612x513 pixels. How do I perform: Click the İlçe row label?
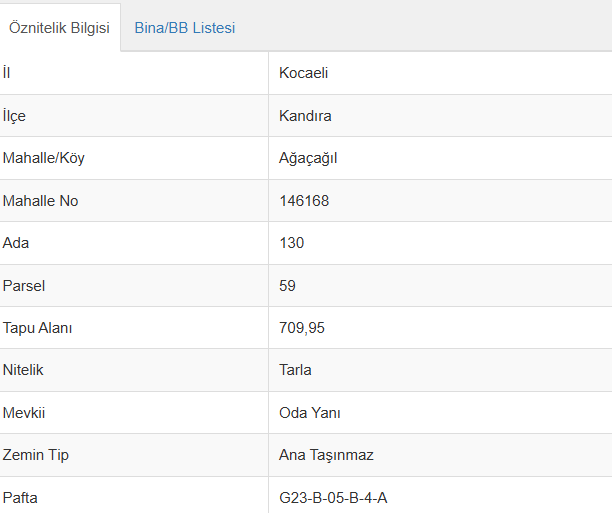(x=15, y=116)
